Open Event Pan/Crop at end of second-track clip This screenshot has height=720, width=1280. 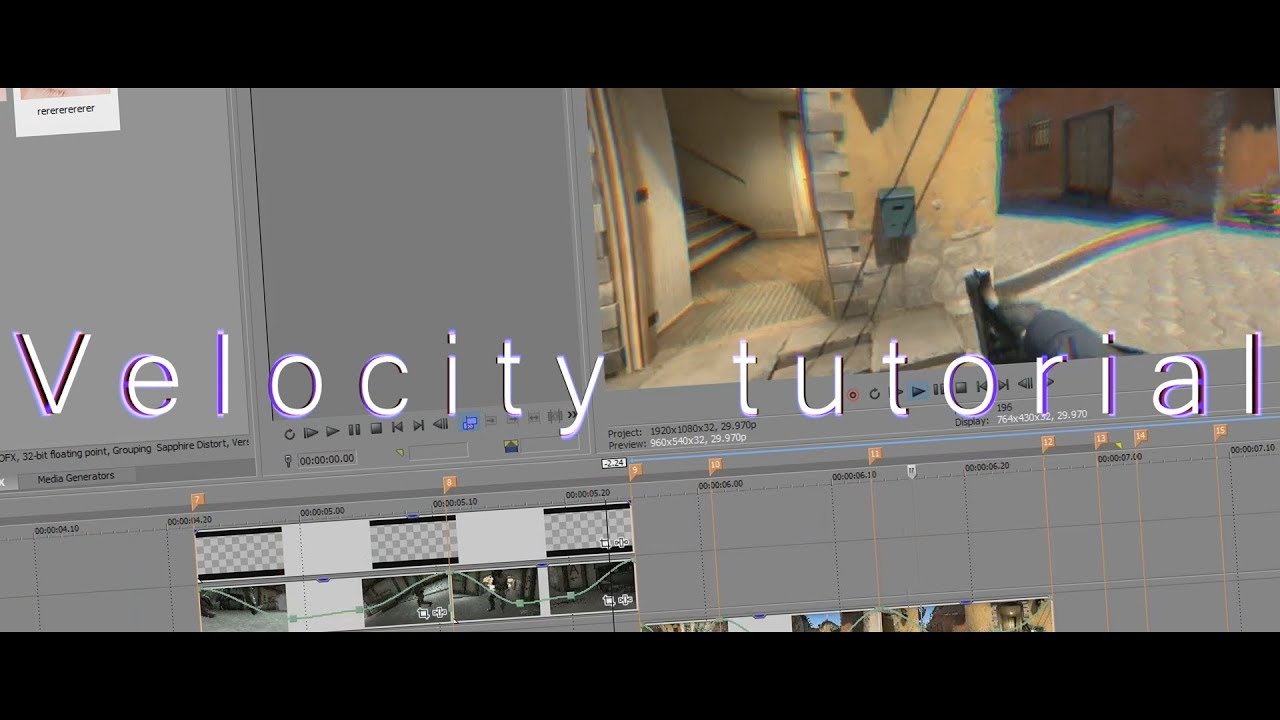point(609,601)
